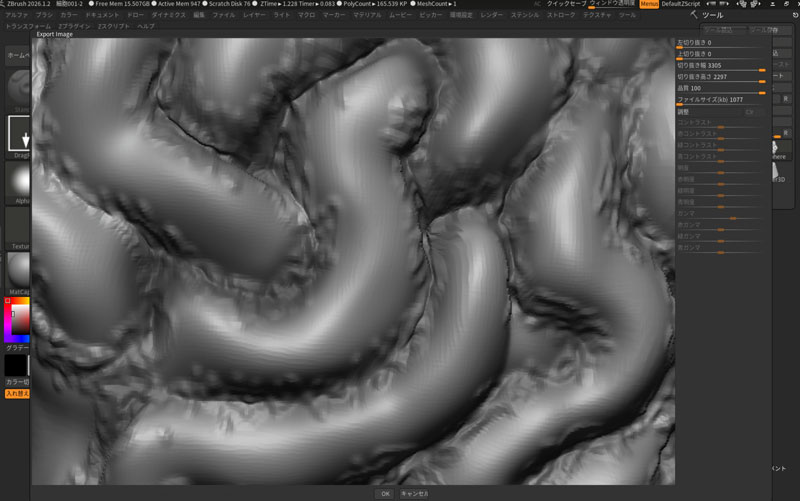Click the ツール palette dock icon
Screen dimensions: 800x501
tap(795, 15)
